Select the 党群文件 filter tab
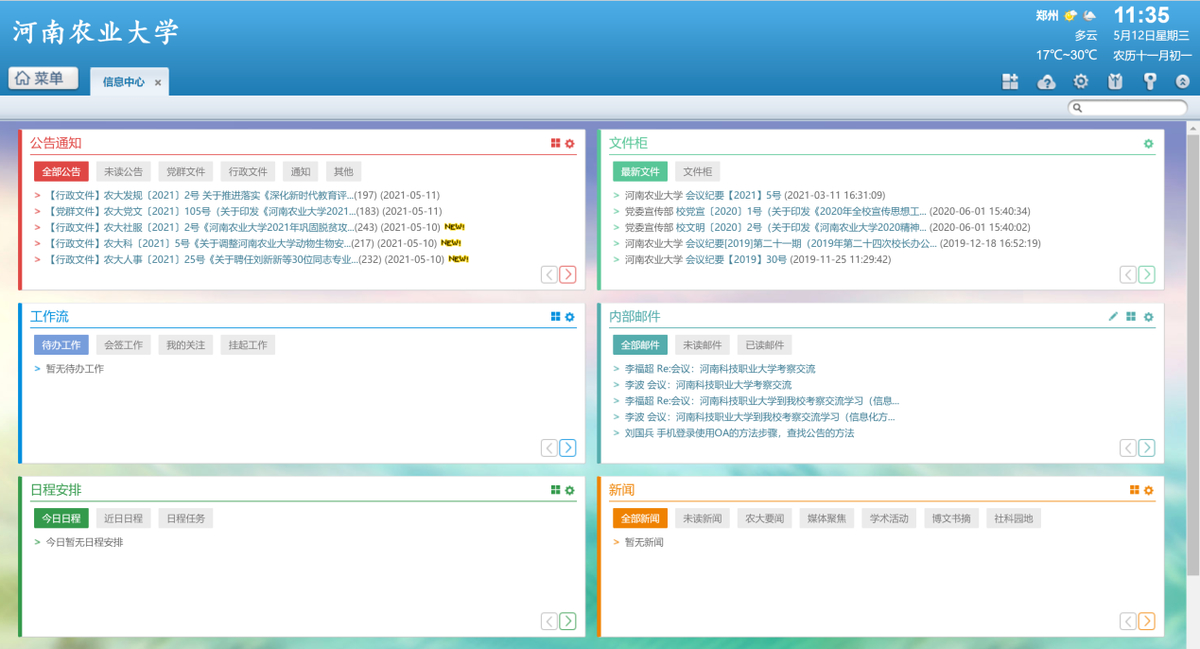Viewport: 1200px width, 649px height. tap(186, 172)
